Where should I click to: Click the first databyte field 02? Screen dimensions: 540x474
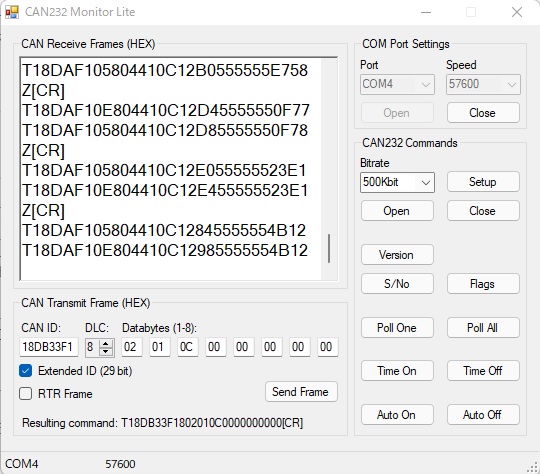click(x=132, y=347)
